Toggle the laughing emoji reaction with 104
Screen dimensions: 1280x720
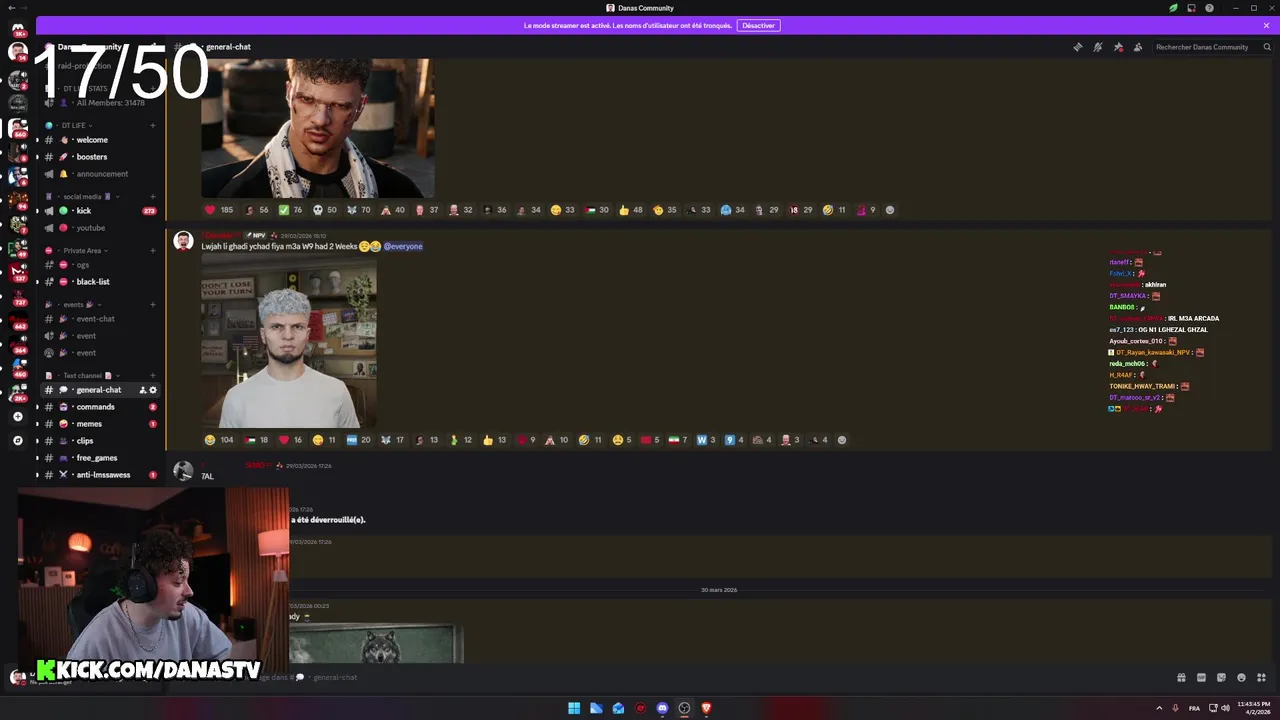[x=219, y=440]
